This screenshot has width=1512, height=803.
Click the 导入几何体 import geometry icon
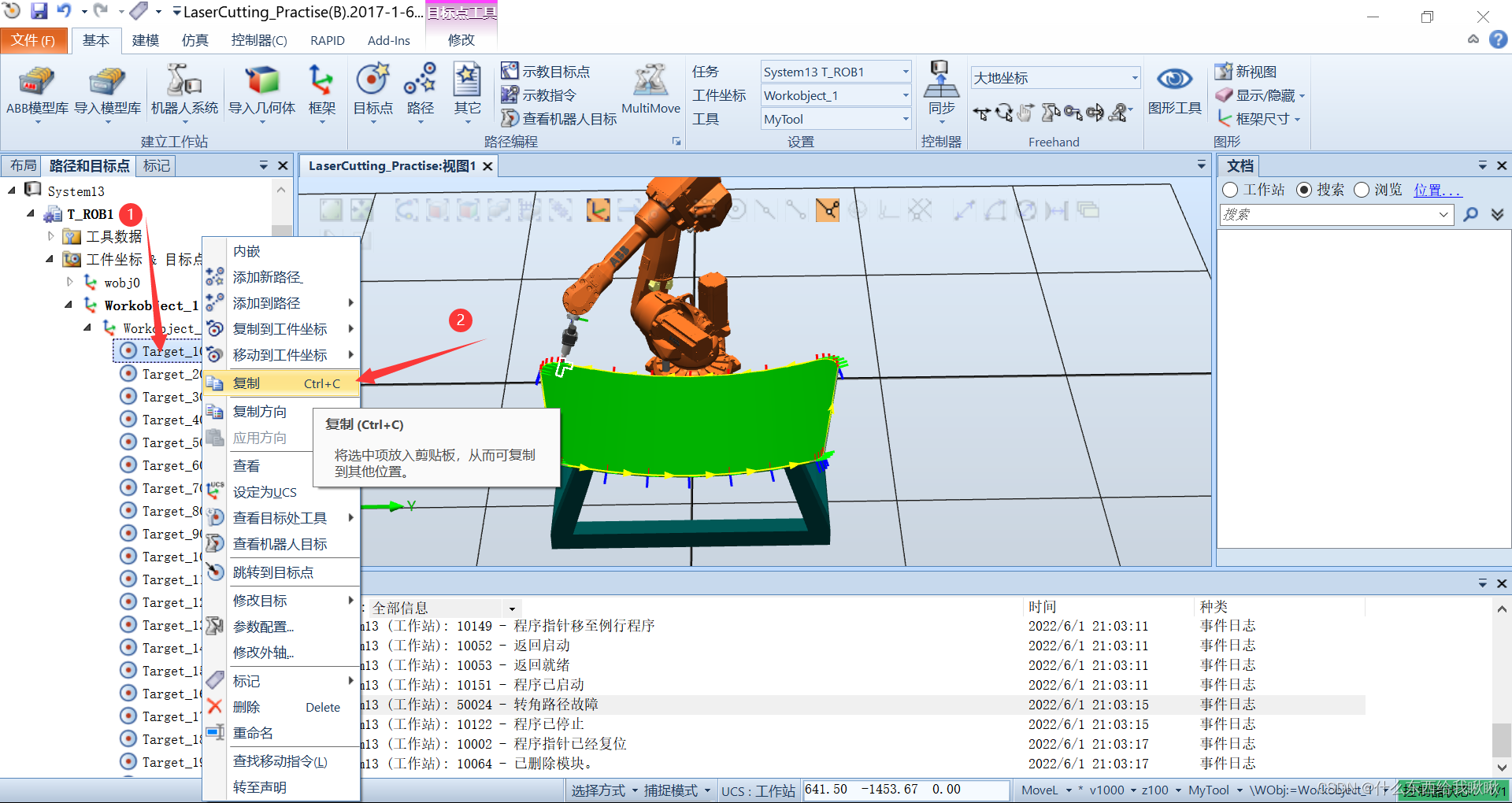pos(262,92)
